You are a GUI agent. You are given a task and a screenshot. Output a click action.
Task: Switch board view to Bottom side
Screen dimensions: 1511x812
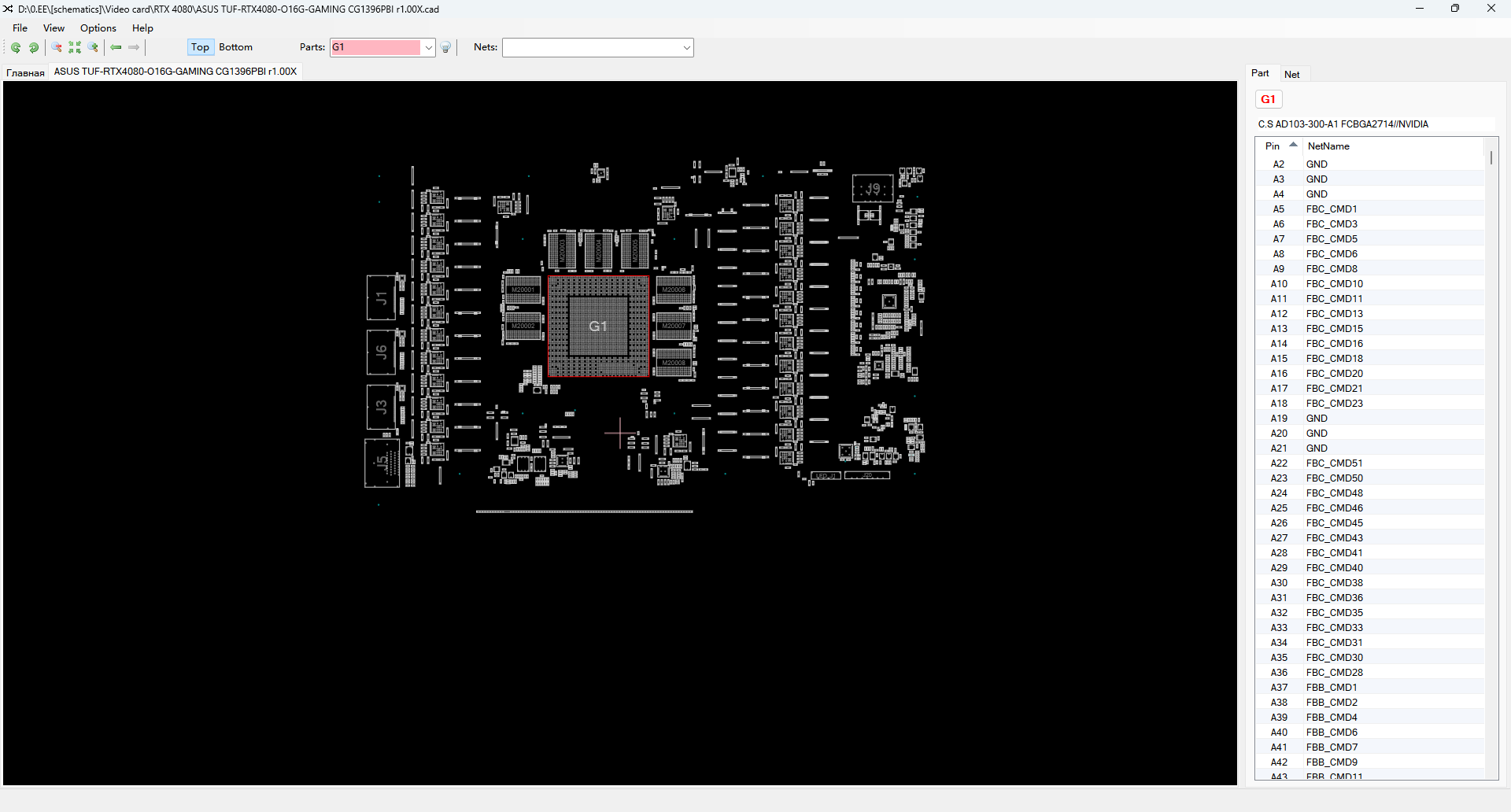[x=236, y=47]
